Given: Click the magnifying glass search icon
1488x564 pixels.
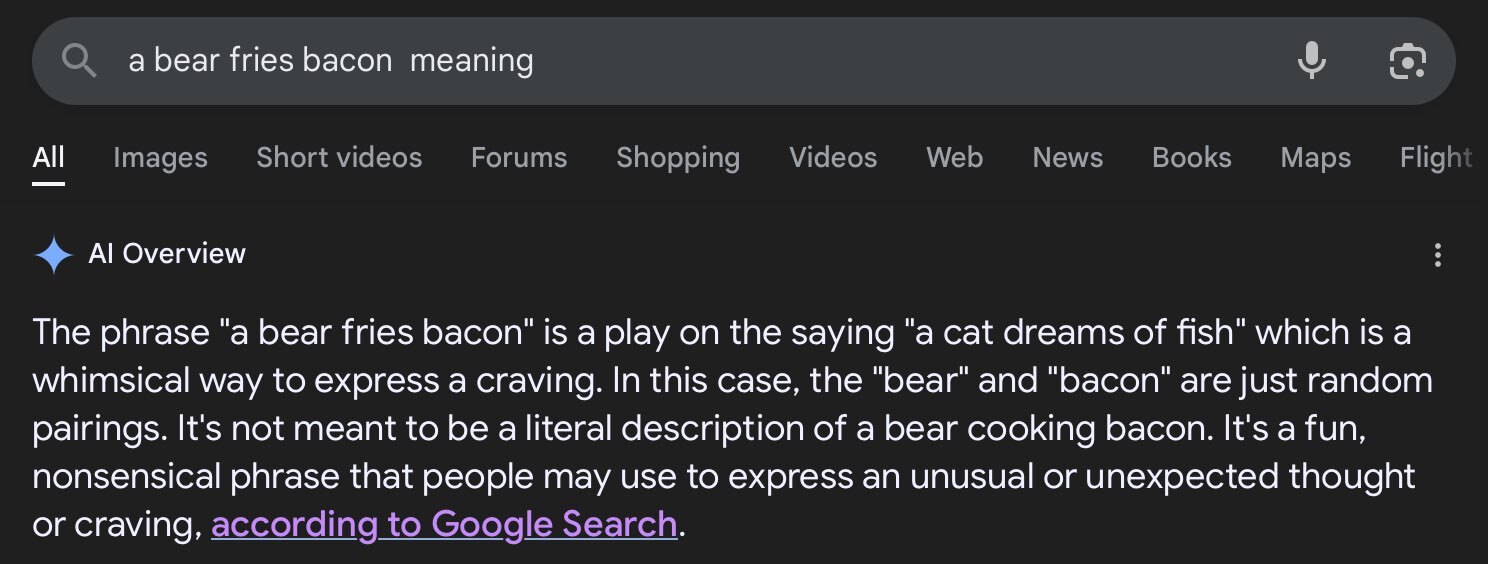Looking at the screenshot, I should click(x=79, y=62).
